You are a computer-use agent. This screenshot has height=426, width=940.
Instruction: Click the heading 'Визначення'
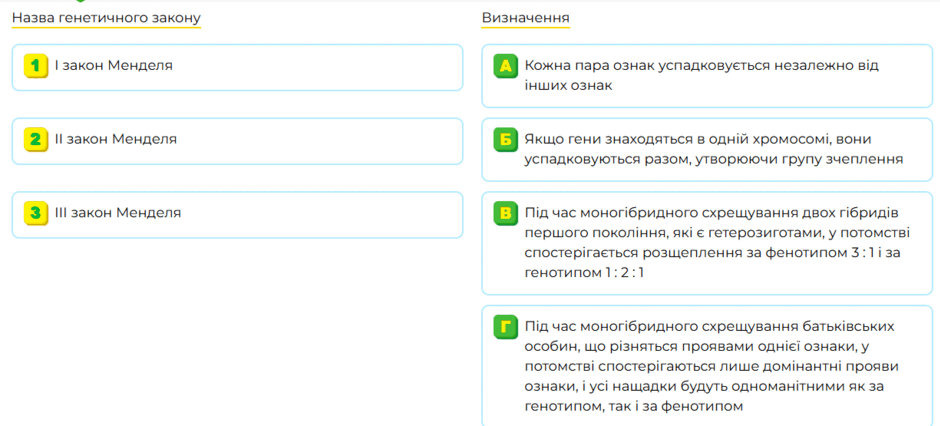(x=526, y=19)
